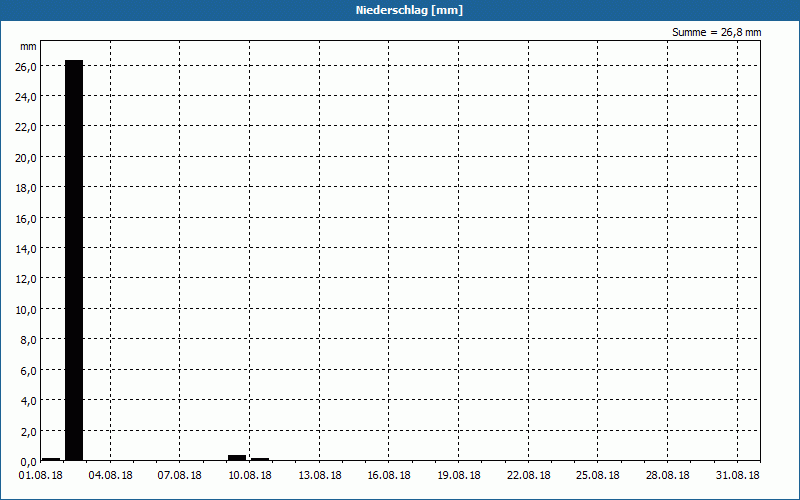Click the 14,0 y-axis label
This screenshot has width=800, height=500.
coord(26,249)
